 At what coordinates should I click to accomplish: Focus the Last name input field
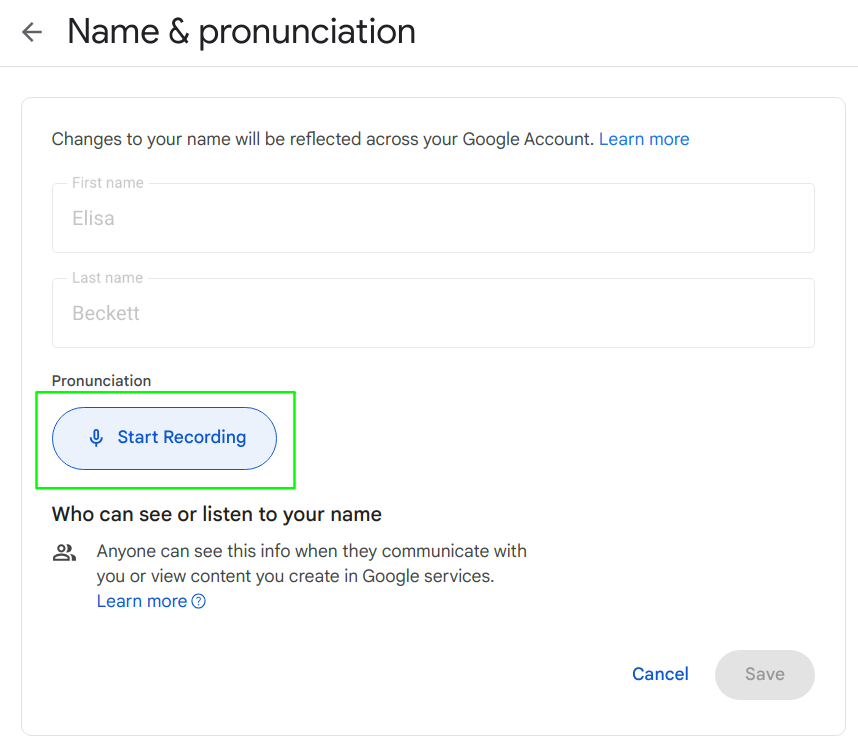(433, 313)
